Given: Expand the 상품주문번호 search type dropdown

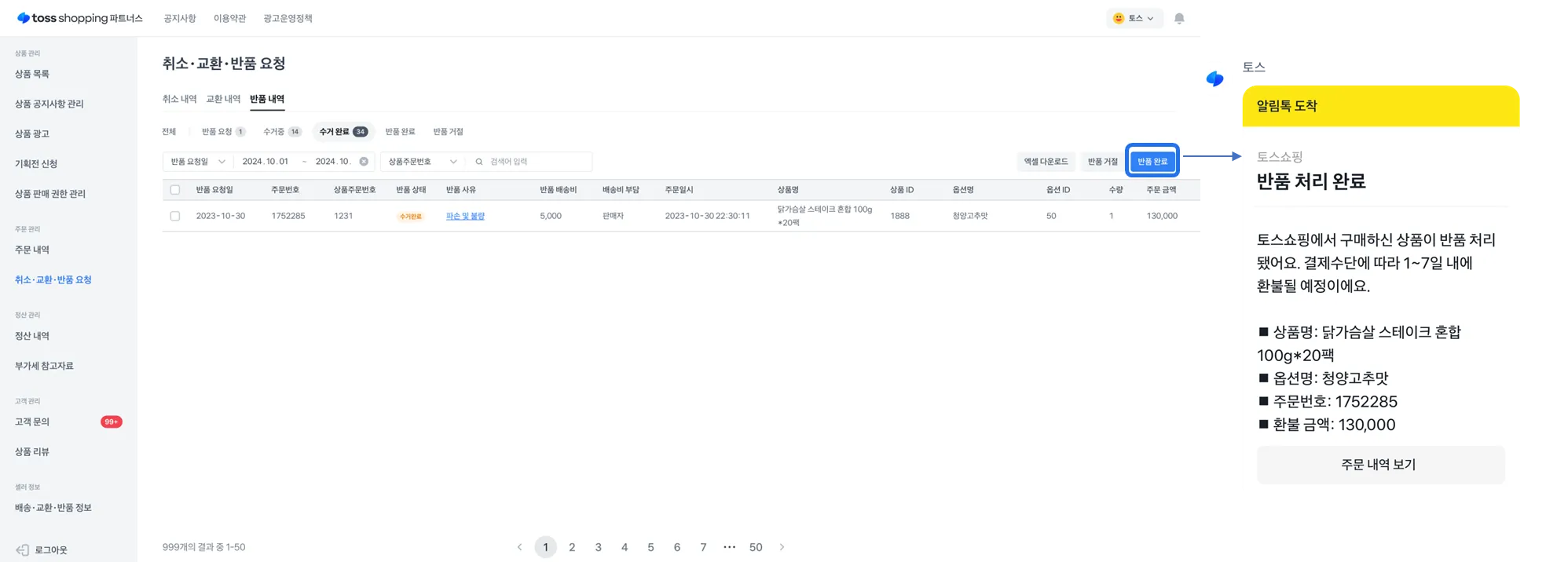Looking at the screenshot, I should (423, 162).
